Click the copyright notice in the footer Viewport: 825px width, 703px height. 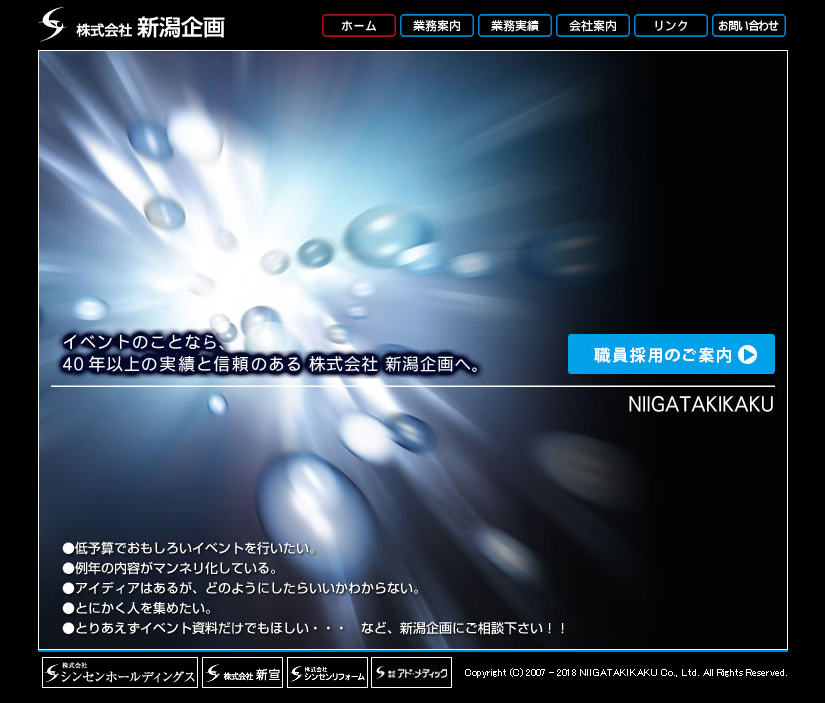pos(625,673)
